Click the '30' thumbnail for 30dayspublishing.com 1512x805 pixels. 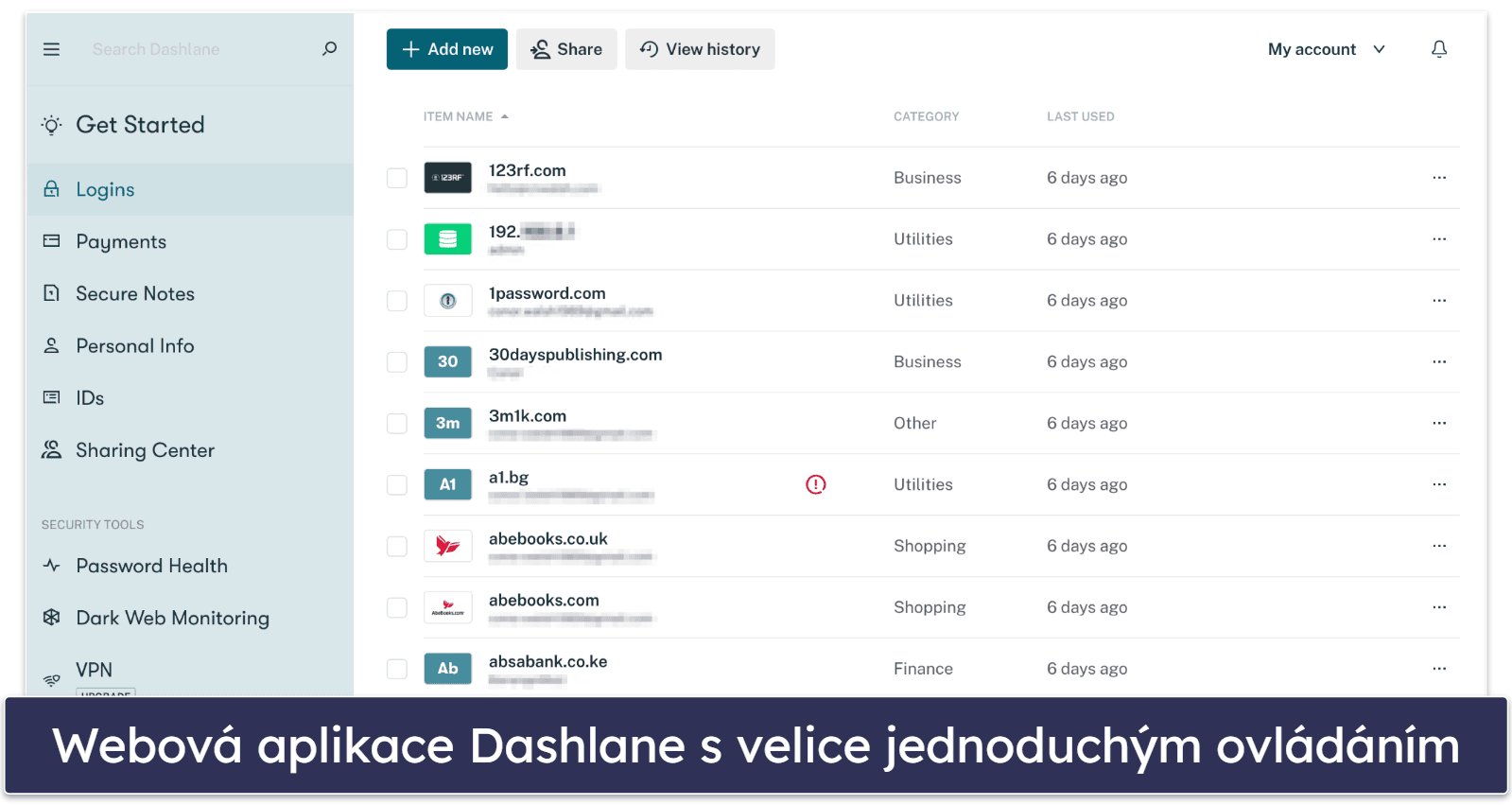[447, 361]
